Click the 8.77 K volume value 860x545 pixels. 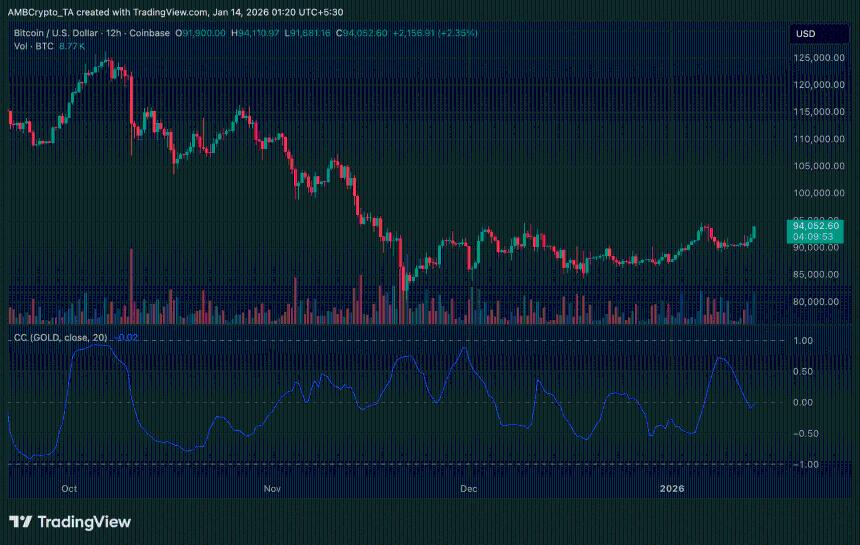[x=74, y=46]
